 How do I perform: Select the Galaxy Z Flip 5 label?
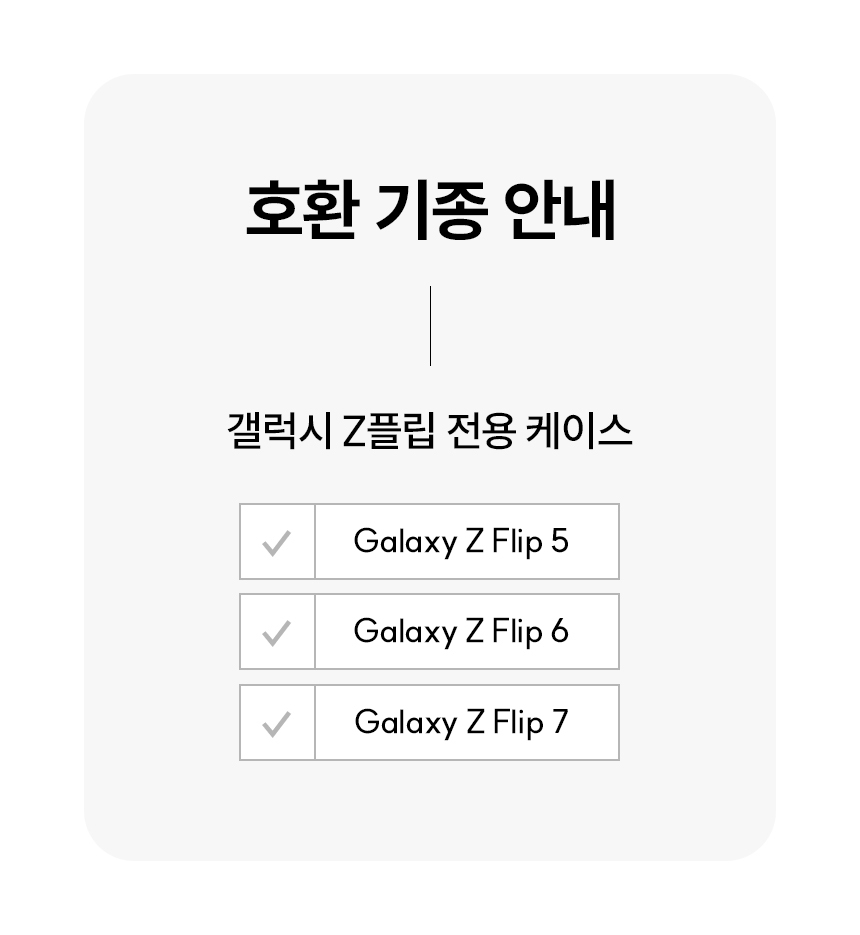(x=461, y=542)
